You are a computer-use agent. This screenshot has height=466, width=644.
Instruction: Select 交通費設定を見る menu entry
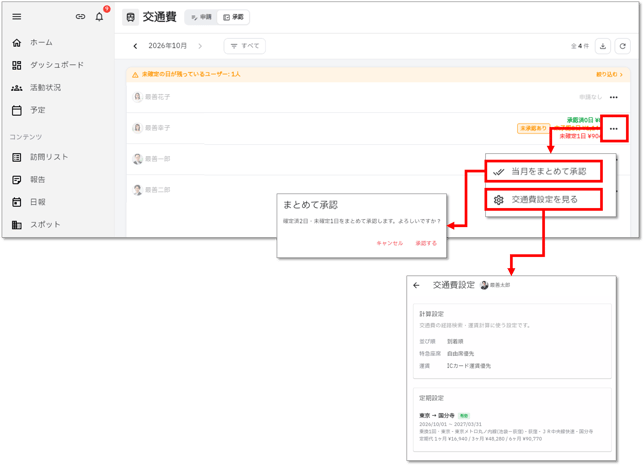(543, 200)
